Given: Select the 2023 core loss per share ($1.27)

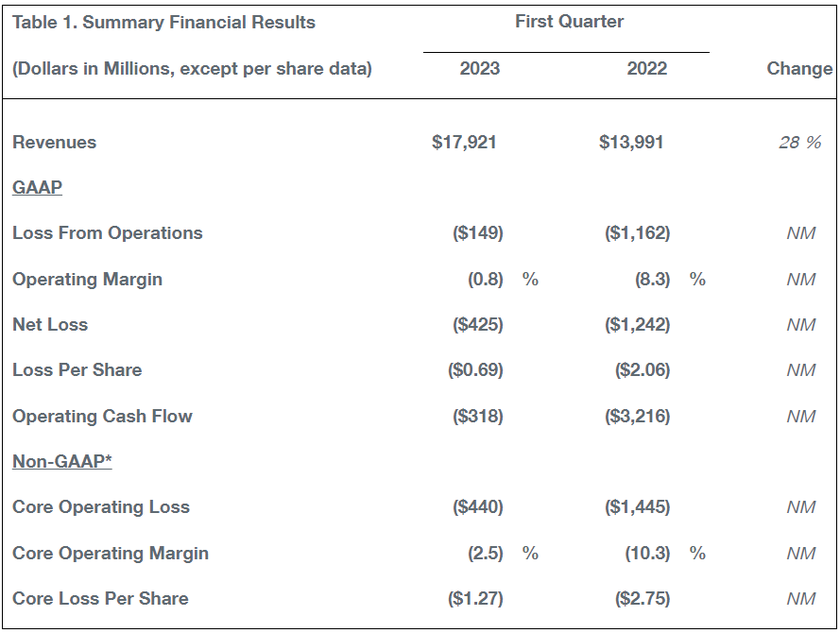Looking at the screenshot, I should 475,598.
